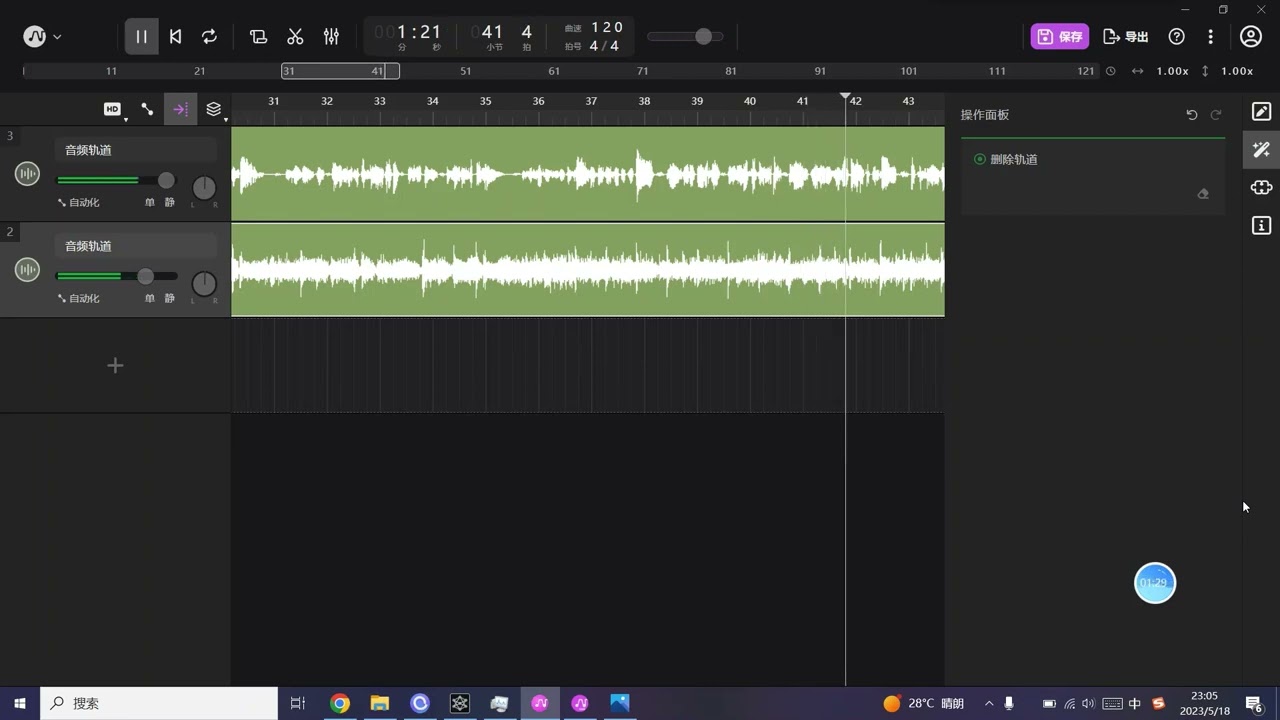Add a new track with the plus button
Viewport: 1280px width, 720px height.
pos(115,366)
